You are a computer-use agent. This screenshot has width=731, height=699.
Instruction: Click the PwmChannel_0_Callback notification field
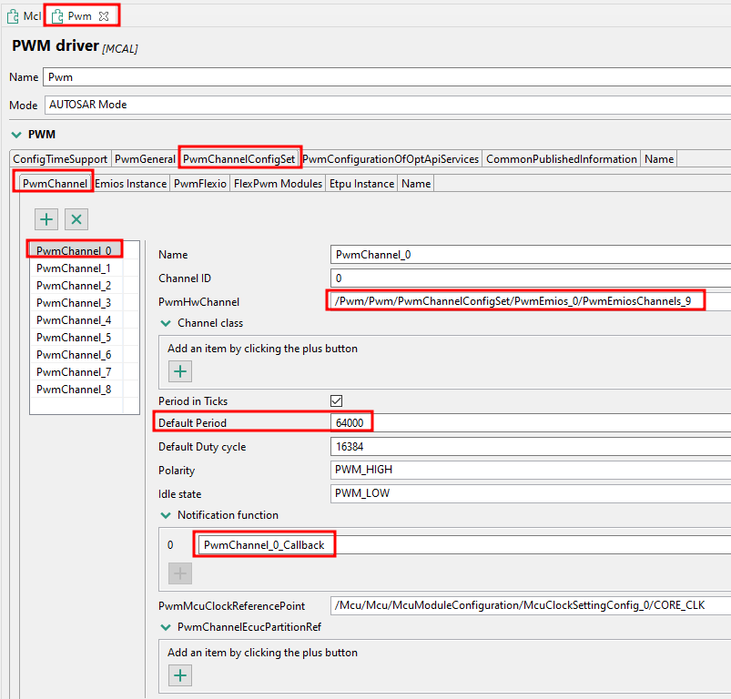point(464,545)
